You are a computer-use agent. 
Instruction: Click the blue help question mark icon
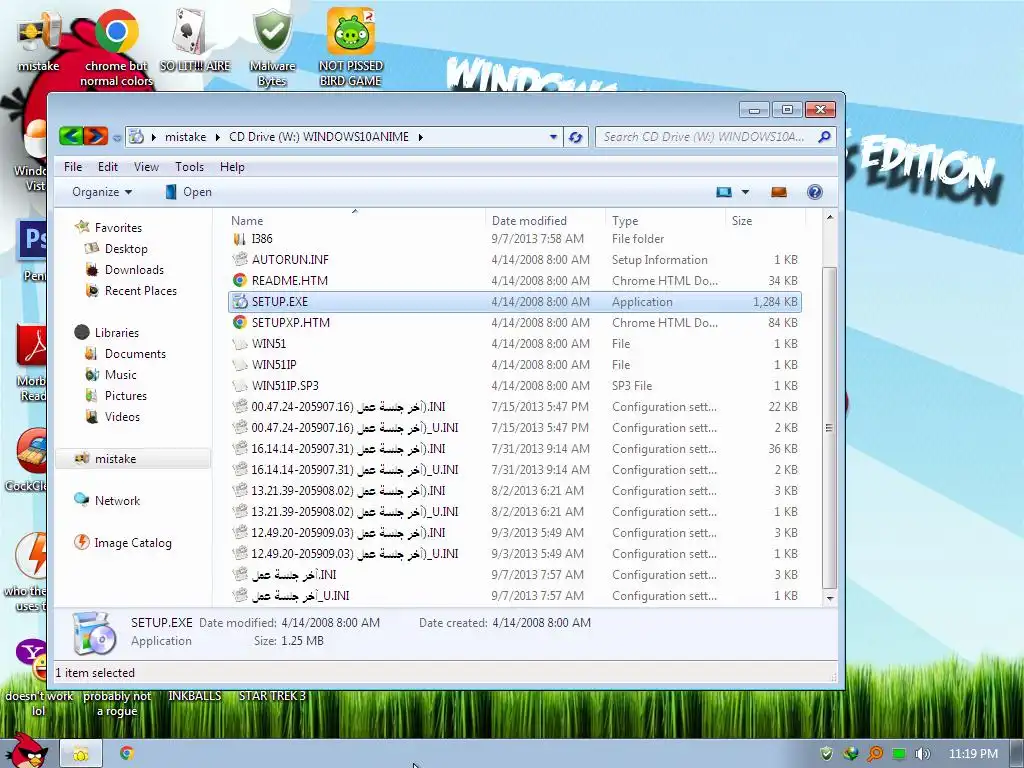tap(814, 192)
